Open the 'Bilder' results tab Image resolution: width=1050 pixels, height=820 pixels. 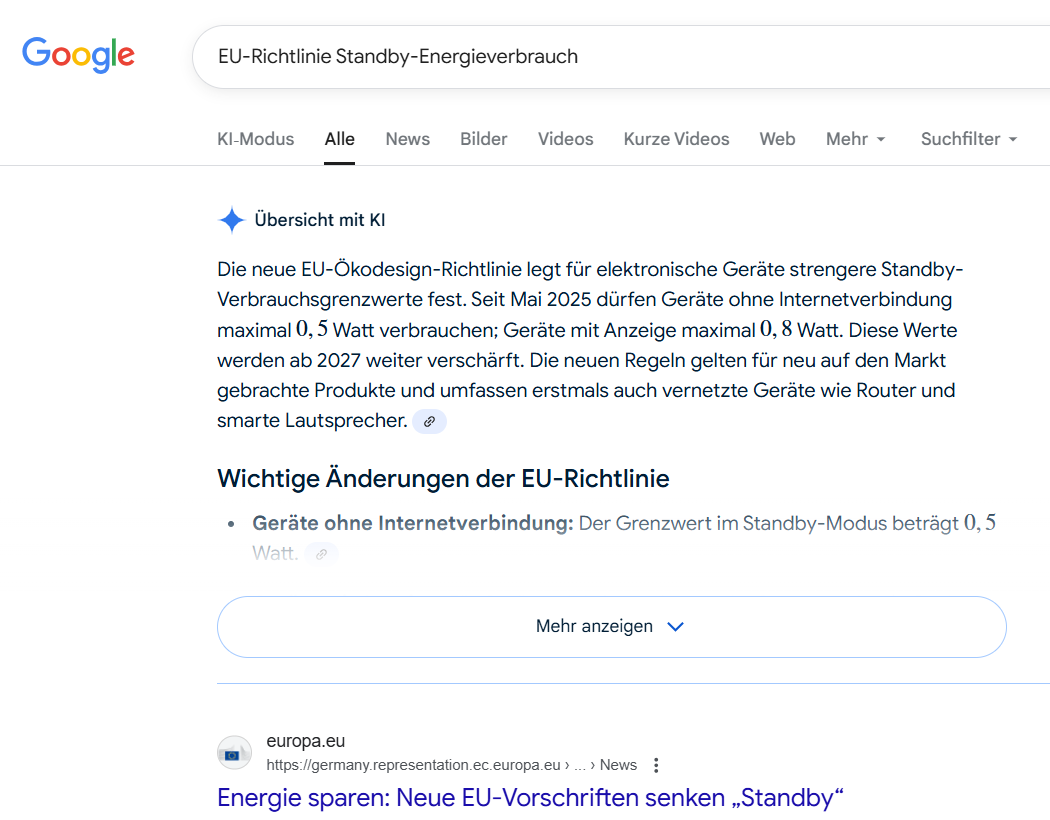[x=483, y=139]
